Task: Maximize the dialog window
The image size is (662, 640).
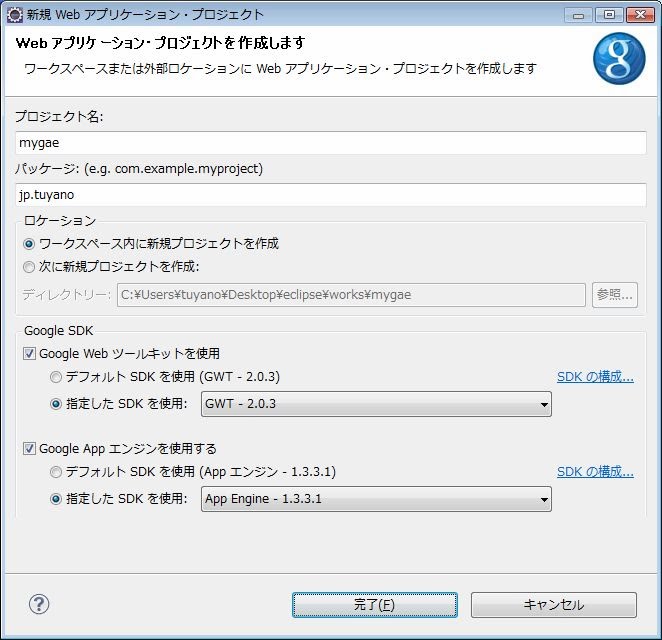Action: coord(608,15)
